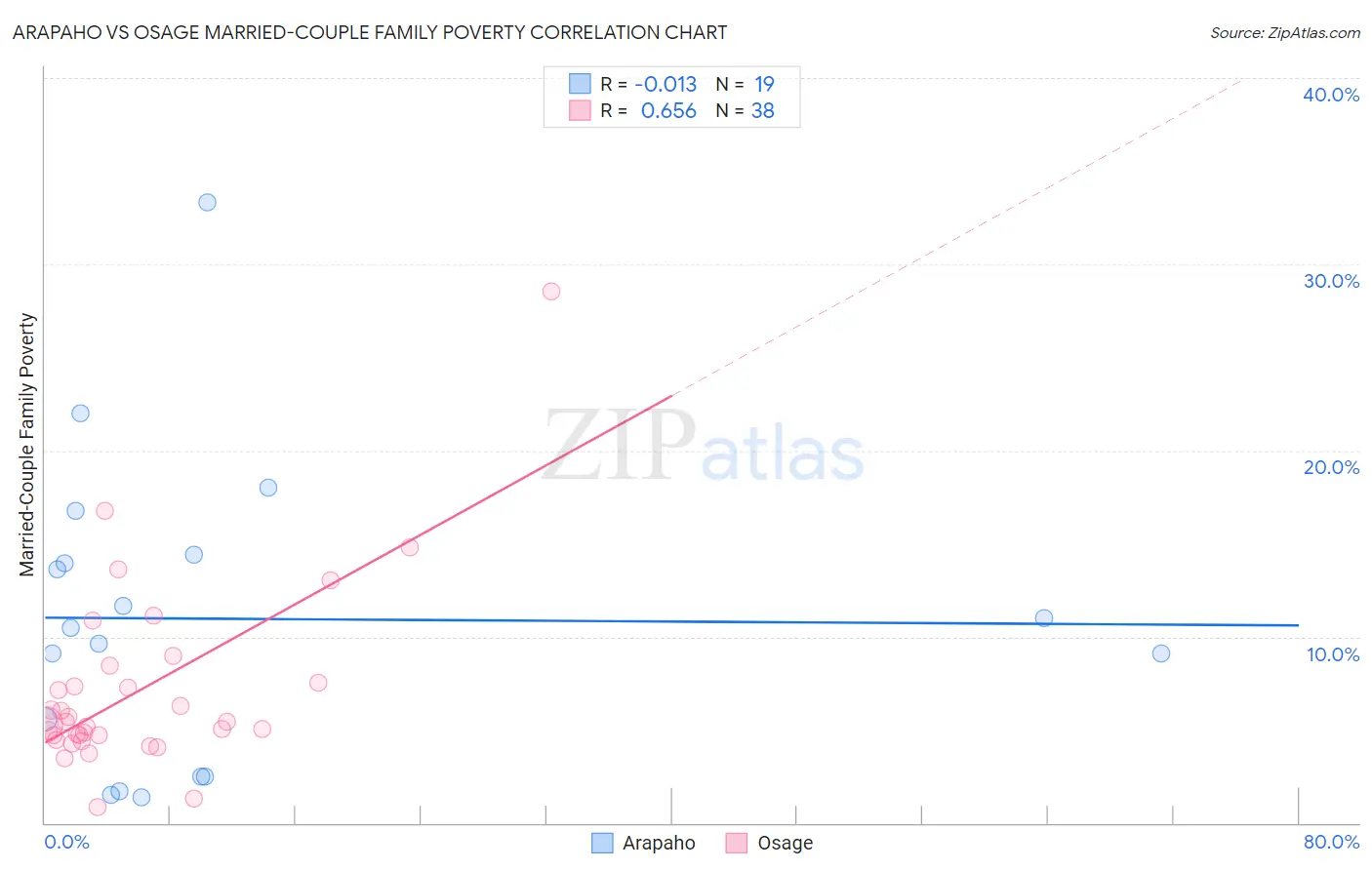Click the Osage pink legend swatch at bottom

click(737, 843)
